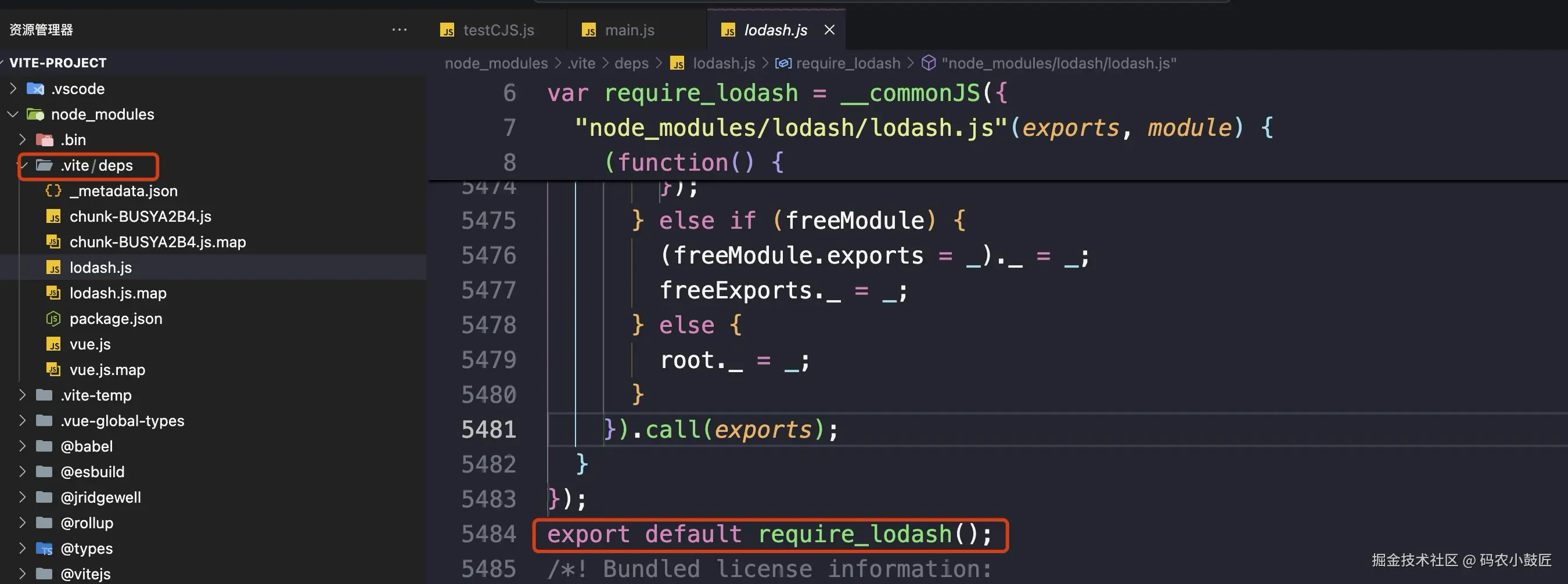
Task: Select the lodash.js editor tab
Action: (x=775, y=30)
